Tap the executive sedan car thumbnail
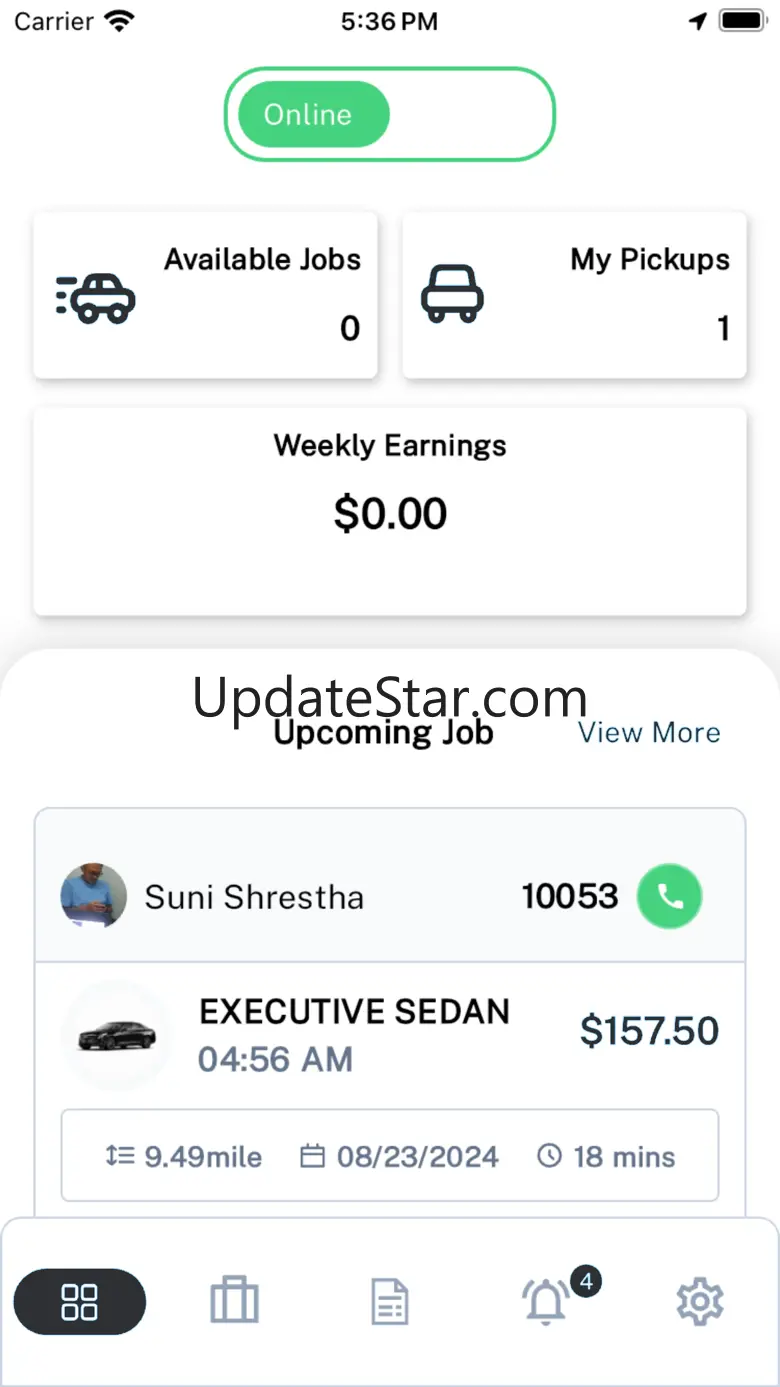780x1387 pixels. [x=117, y=1035]
